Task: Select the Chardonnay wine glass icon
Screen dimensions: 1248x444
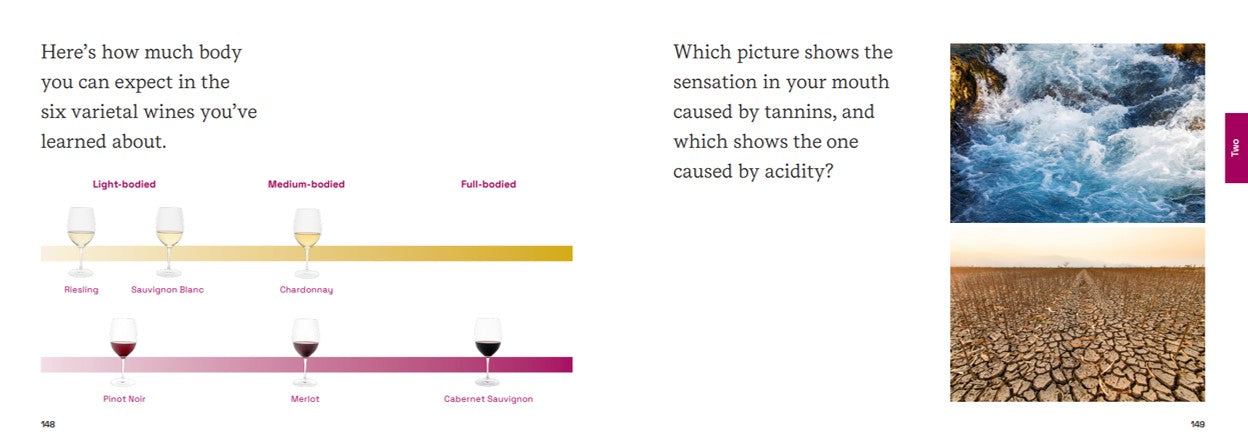Action: [307, 241]
